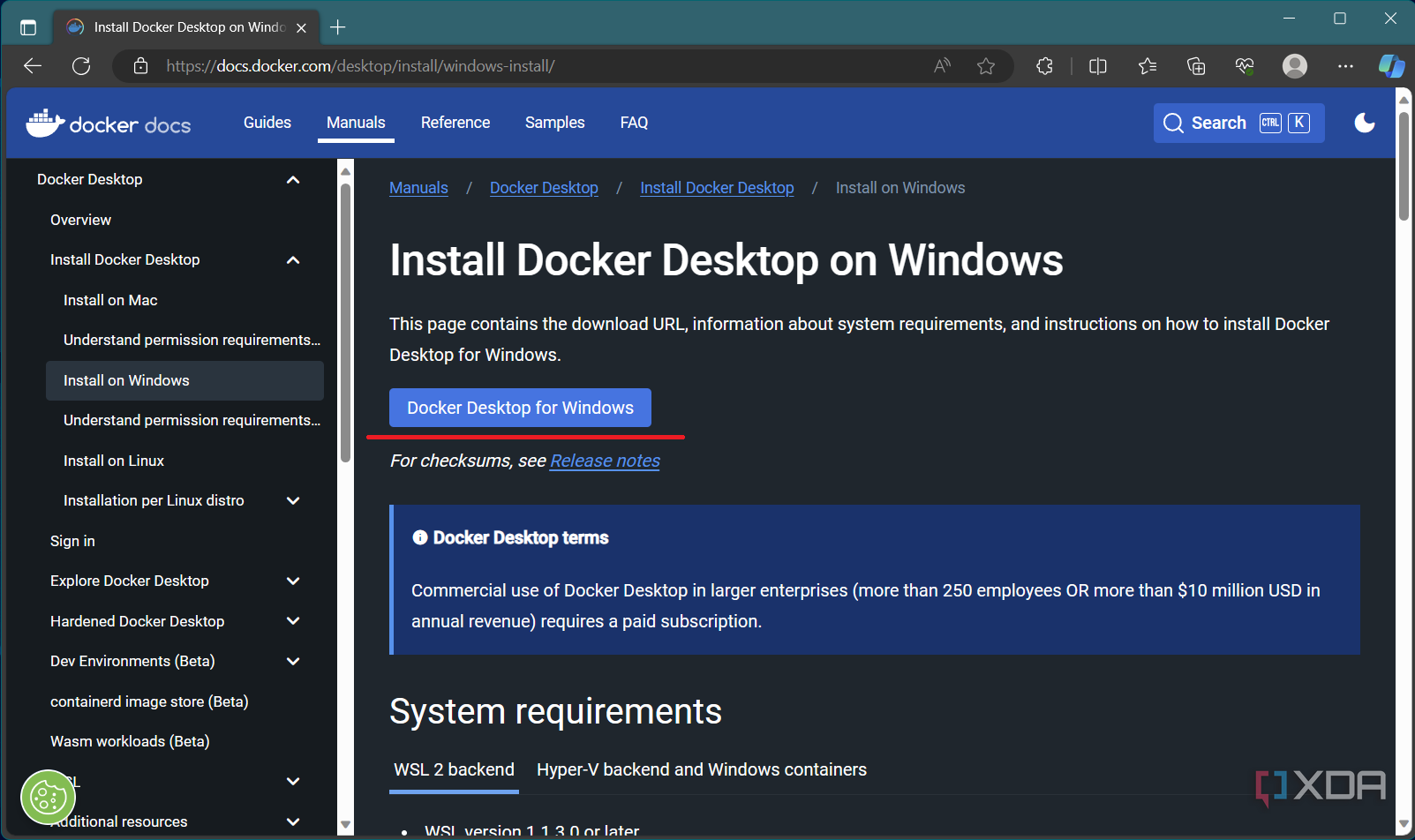
Task: Open the tab actions menu icon
Action: [28, 27]
